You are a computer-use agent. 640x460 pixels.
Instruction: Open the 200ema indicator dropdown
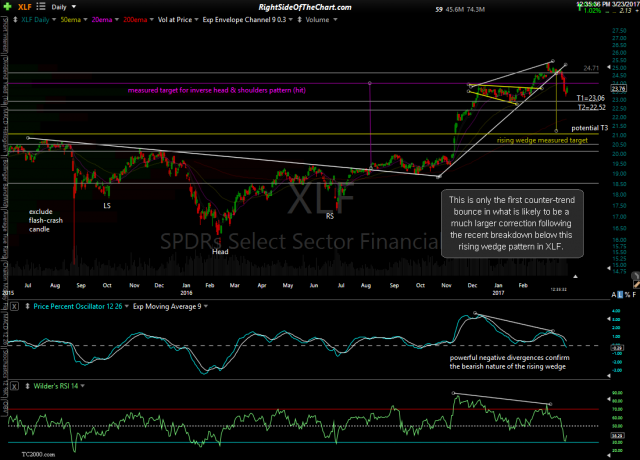pos(152,20)
